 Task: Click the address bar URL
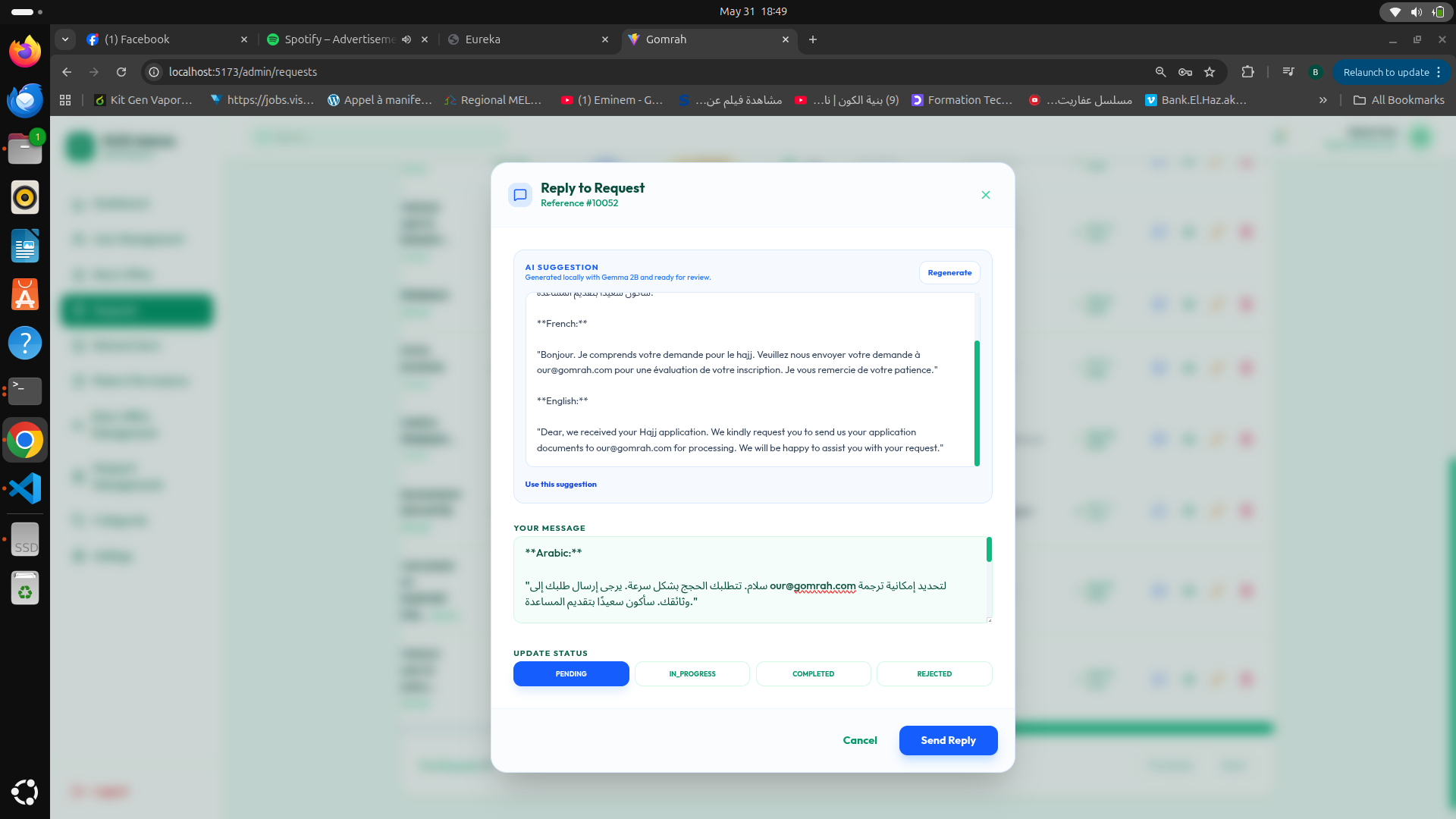pos(243,72)
